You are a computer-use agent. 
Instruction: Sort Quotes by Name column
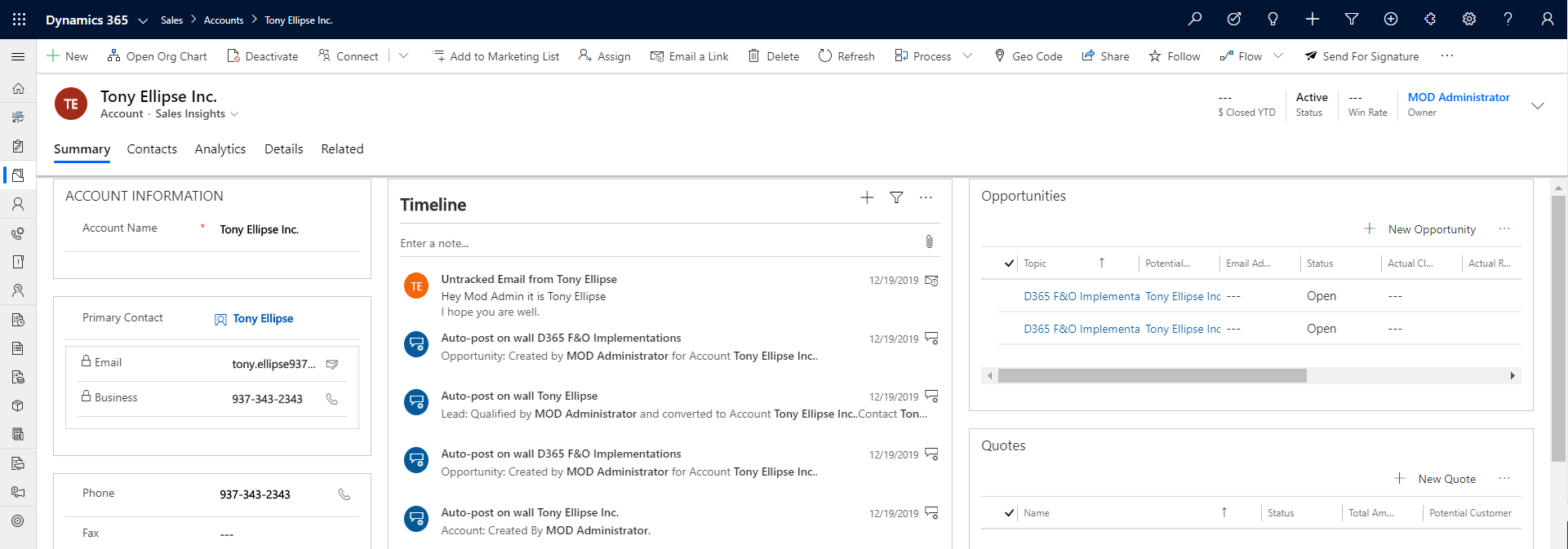[1126, 513]
